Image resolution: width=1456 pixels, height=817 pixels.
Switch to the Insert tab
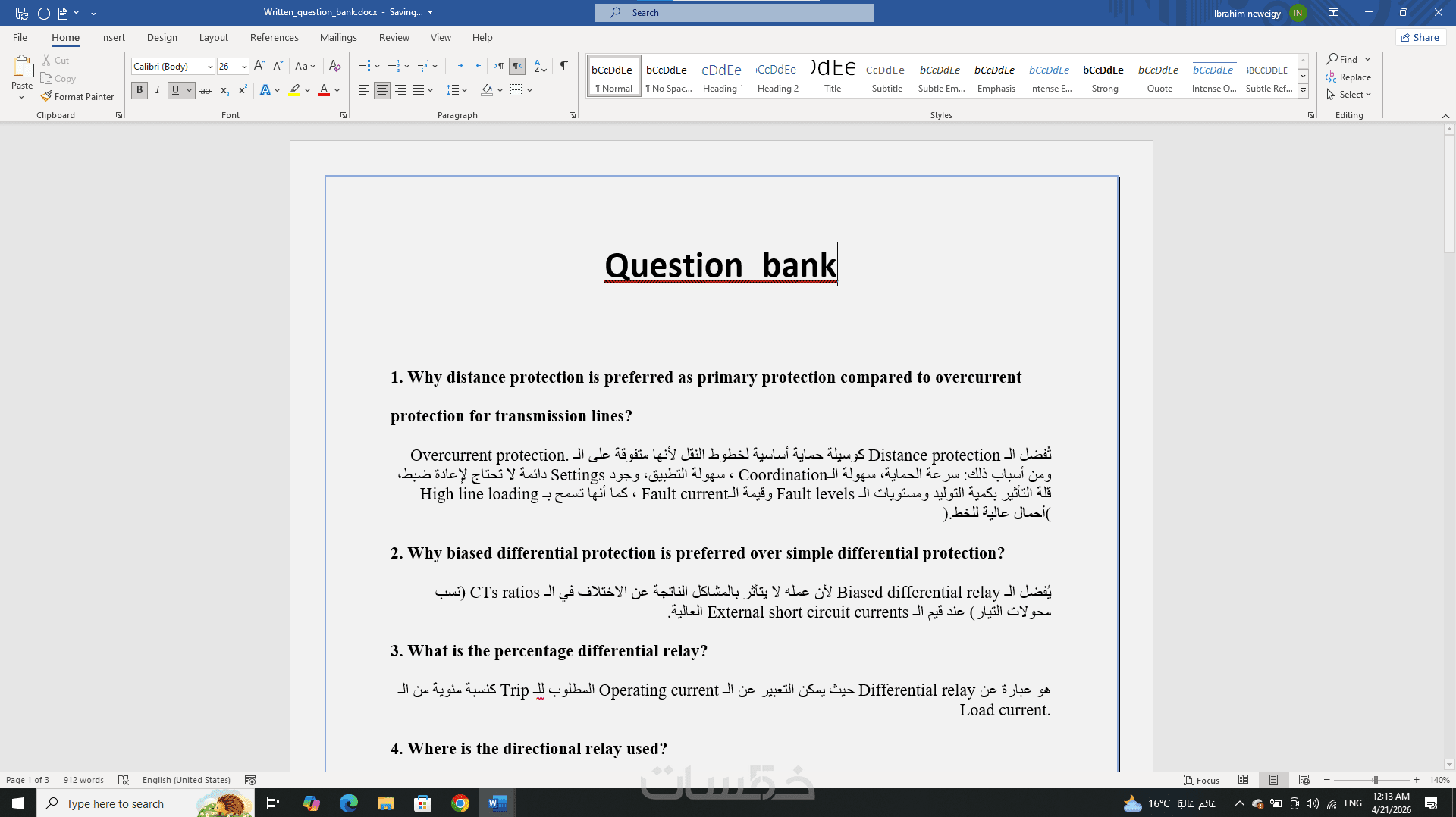[113, 37]
